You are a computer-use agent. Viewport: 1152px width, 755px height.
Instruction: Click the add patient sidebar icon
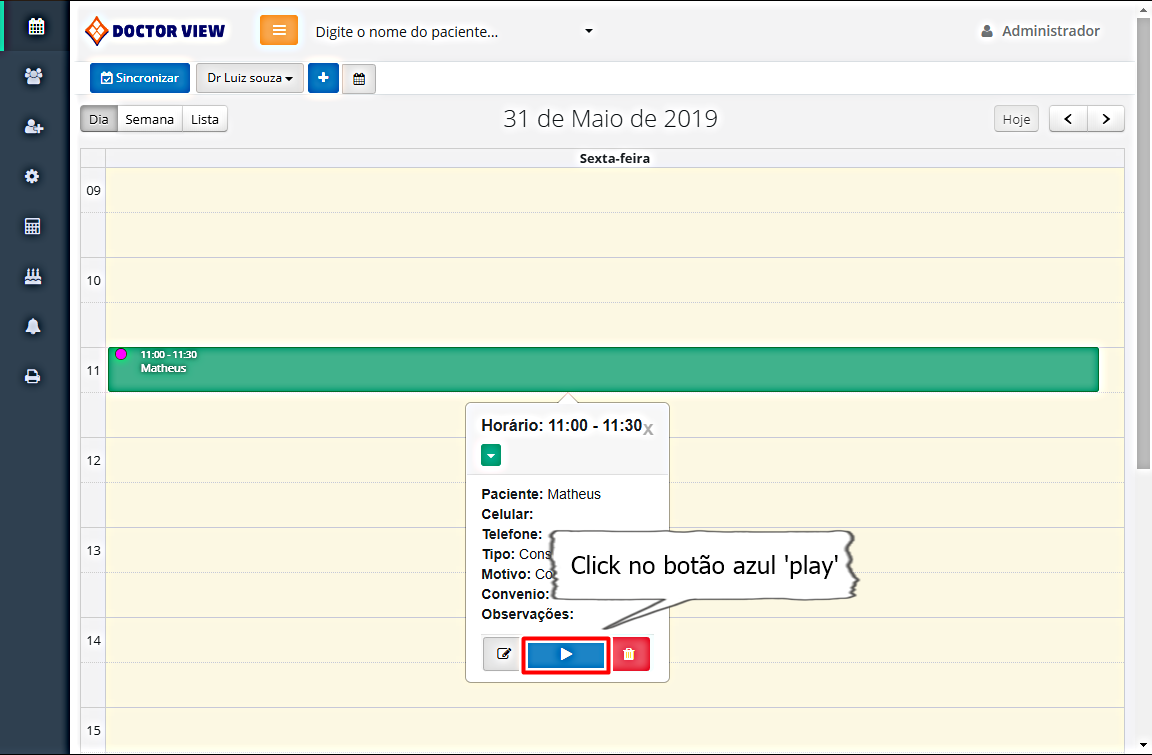click(x=34, y=126)
